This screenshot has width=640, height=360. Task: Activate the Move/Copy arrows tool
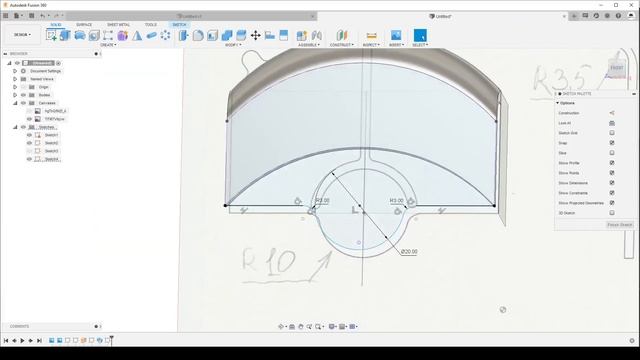pos(256,36)
